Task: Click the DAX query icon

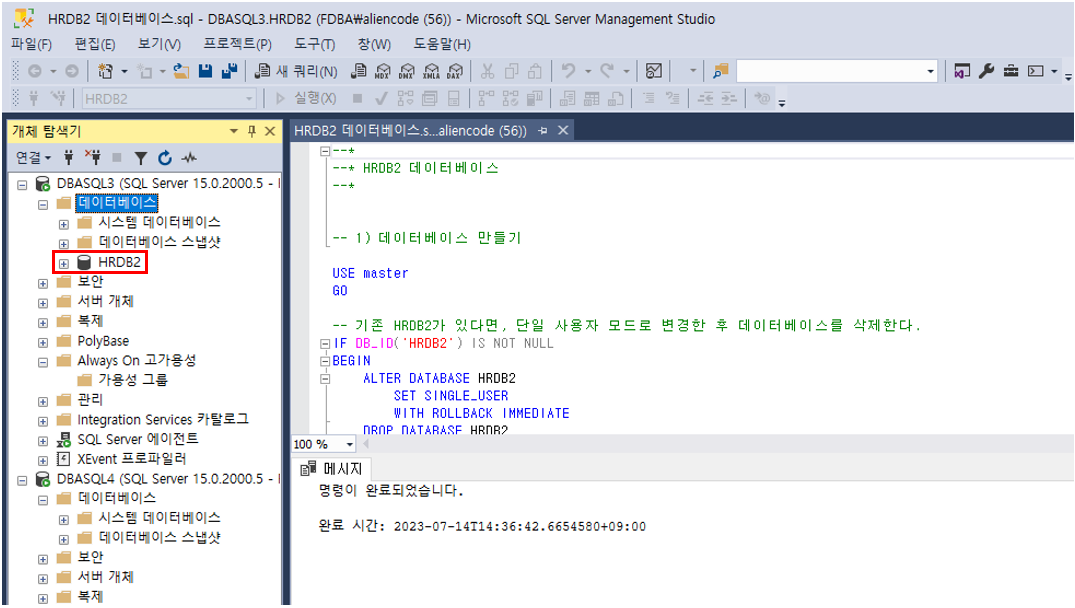Action: point(455,71)
